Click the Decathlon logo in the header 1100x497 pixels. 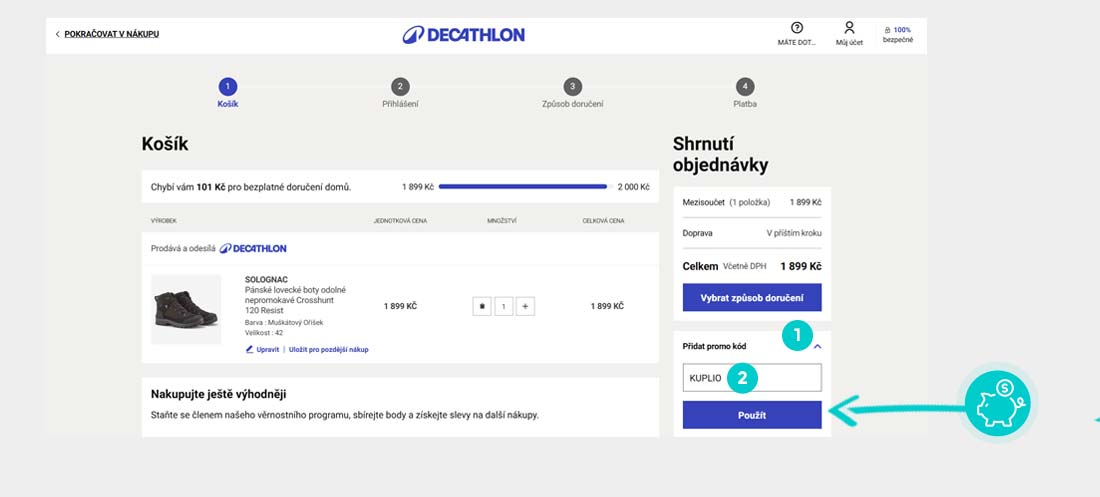coord(463,35)
